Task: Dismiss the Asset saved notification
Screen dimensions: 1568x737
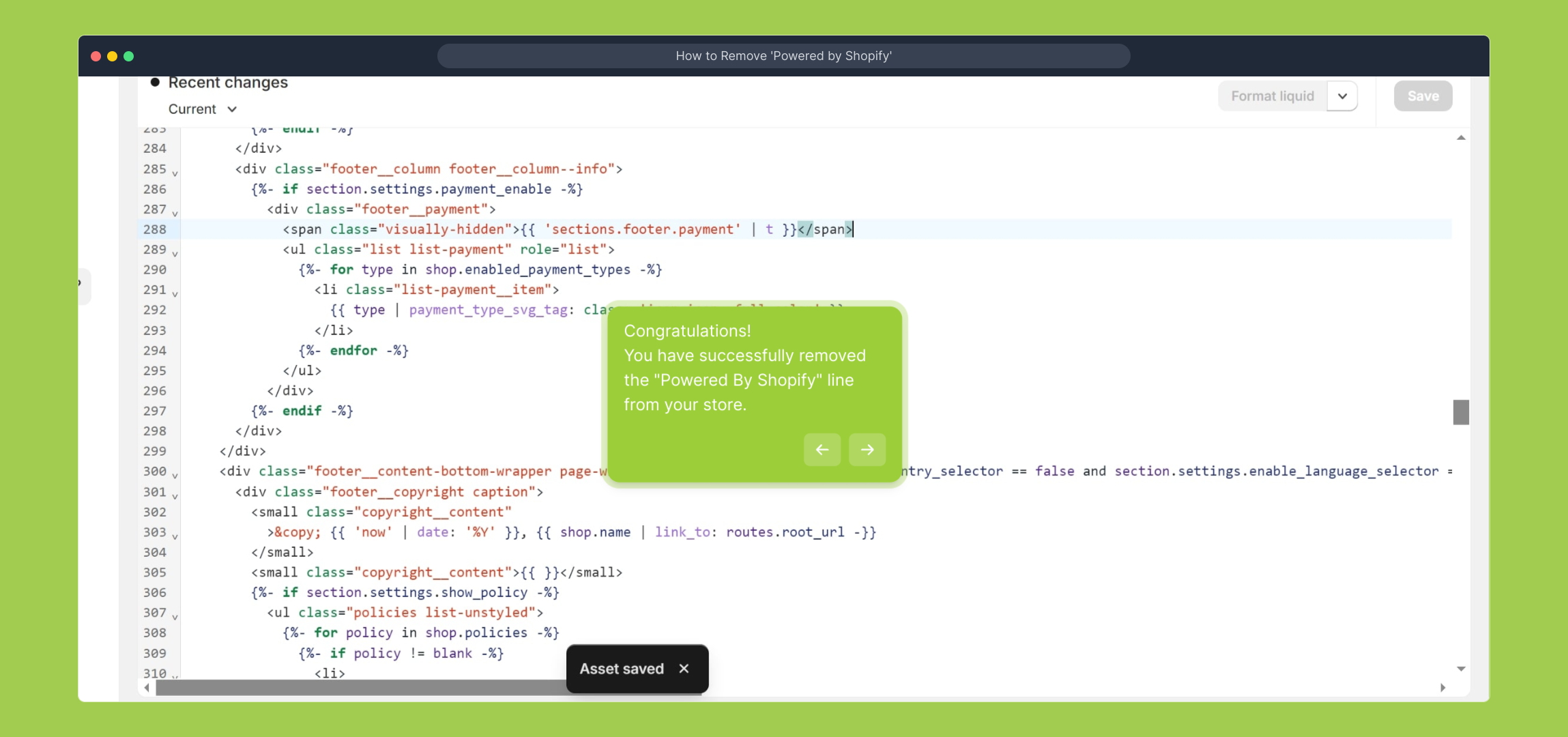Action: pos(684,669)
